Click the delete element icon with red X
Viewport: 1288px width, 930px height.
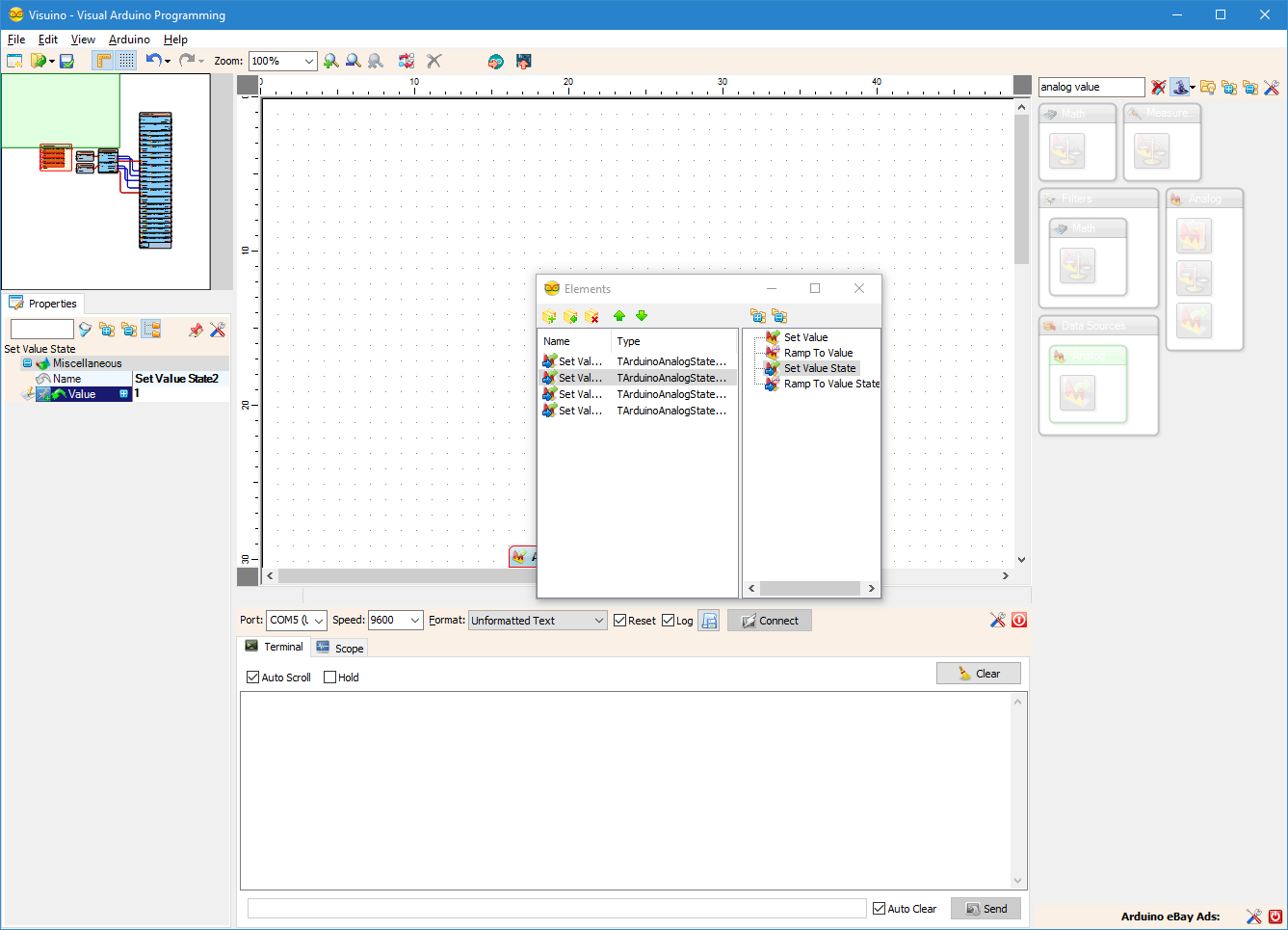coord(592,316)
